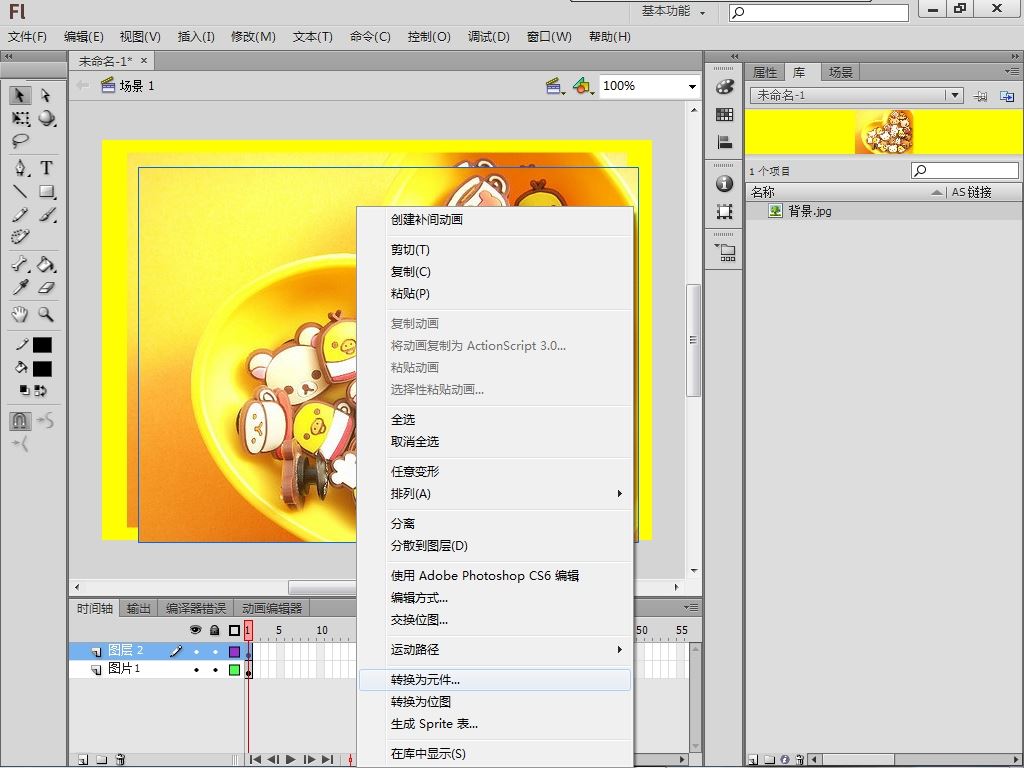The width and height of the screenshot is (1024, 768).
Task: Open the Color palette panel icon
Action: (725, 87)
